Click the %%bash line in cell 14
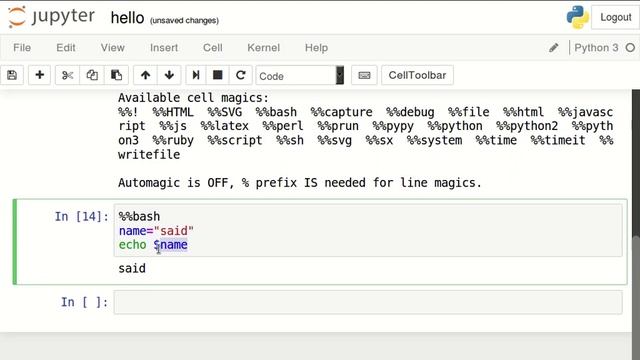 (139, 216)
